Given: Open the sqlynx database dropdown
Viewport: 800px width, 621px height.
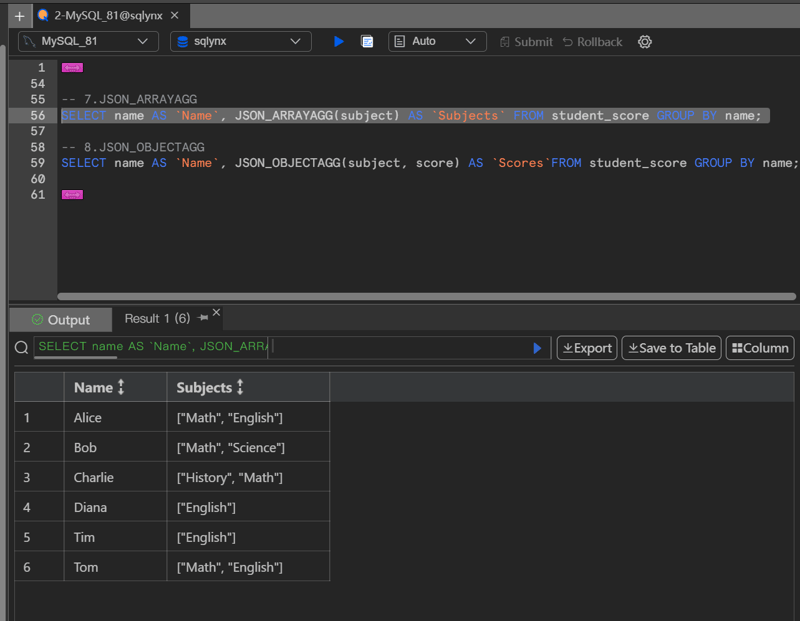Looking at the screenshot, I should 240,41.
